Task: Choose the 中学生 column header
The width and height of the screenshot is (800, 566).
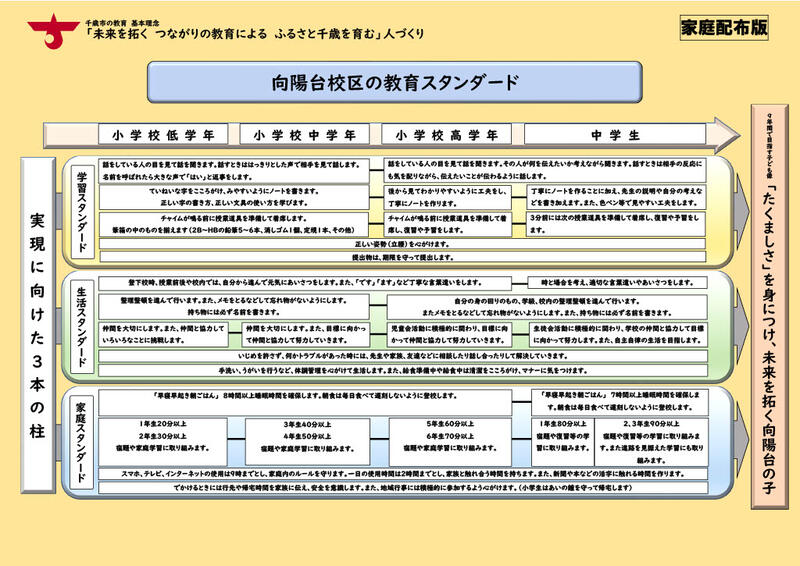Action: (x=609, y=134)
